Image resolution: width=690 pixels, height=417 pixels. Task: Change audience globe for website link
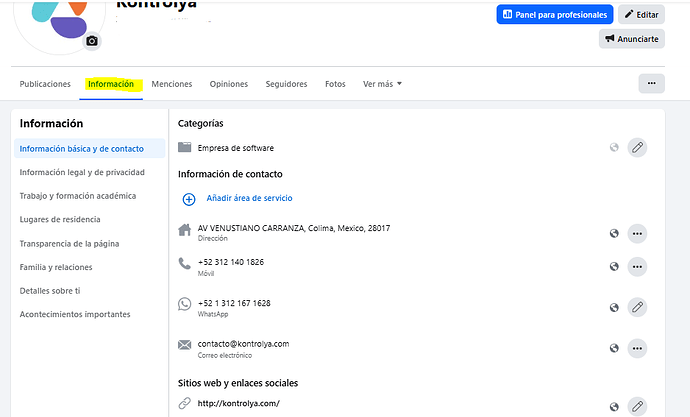(x=614, y=407)
